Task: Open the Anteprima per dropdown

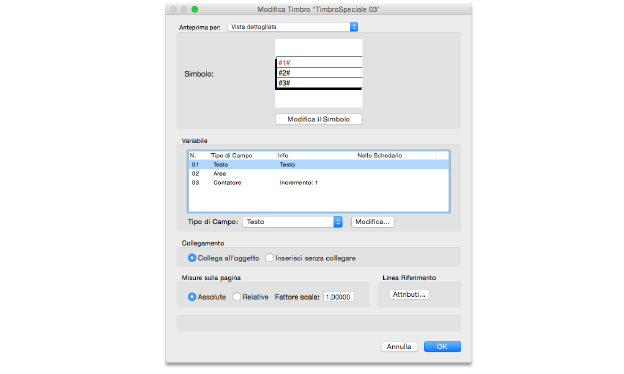Action: tap(292, 27)
